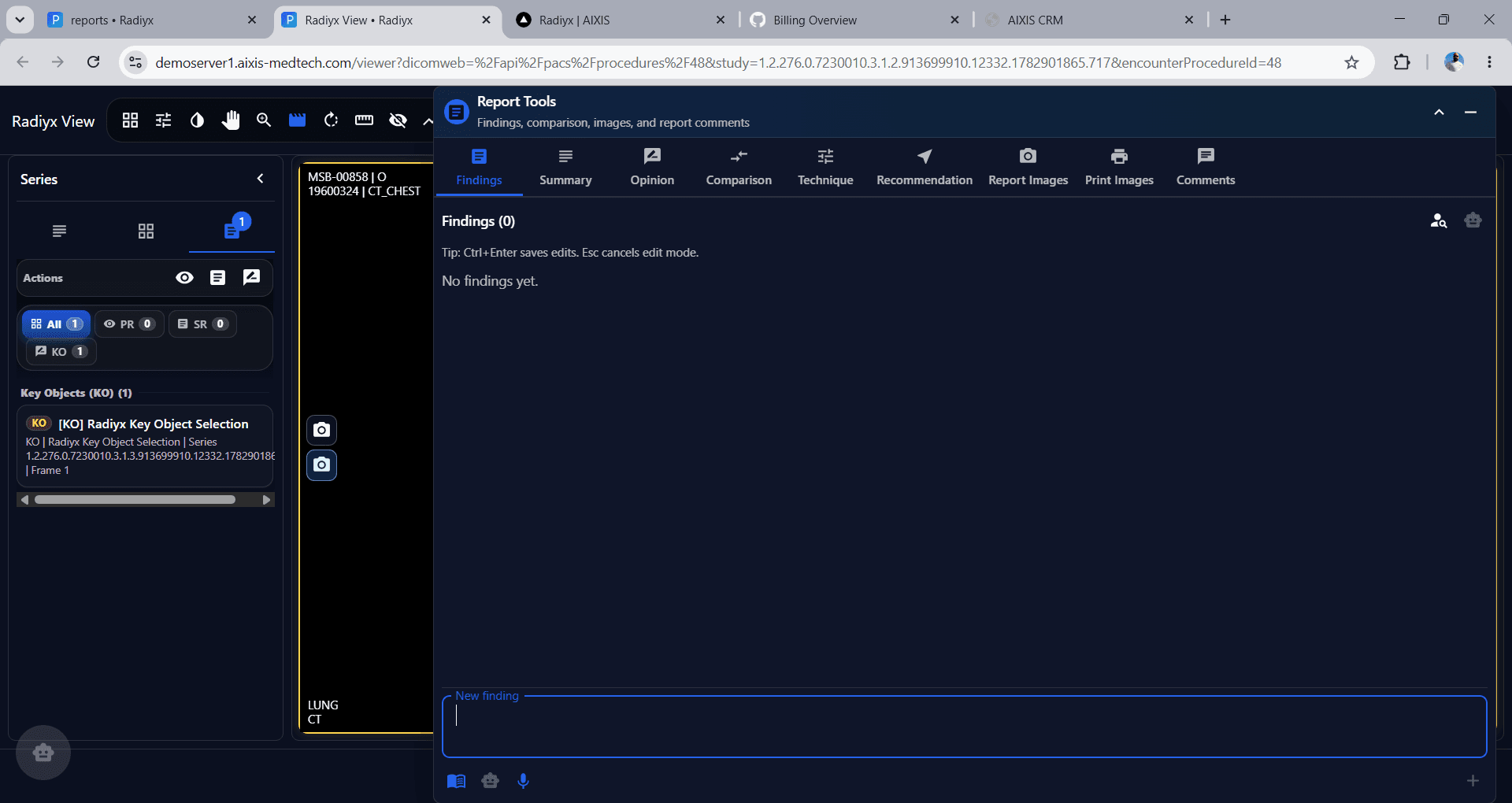Click the Report Tools header icon
Viewport: 1512px width, 803px height.
coord(457,112)
